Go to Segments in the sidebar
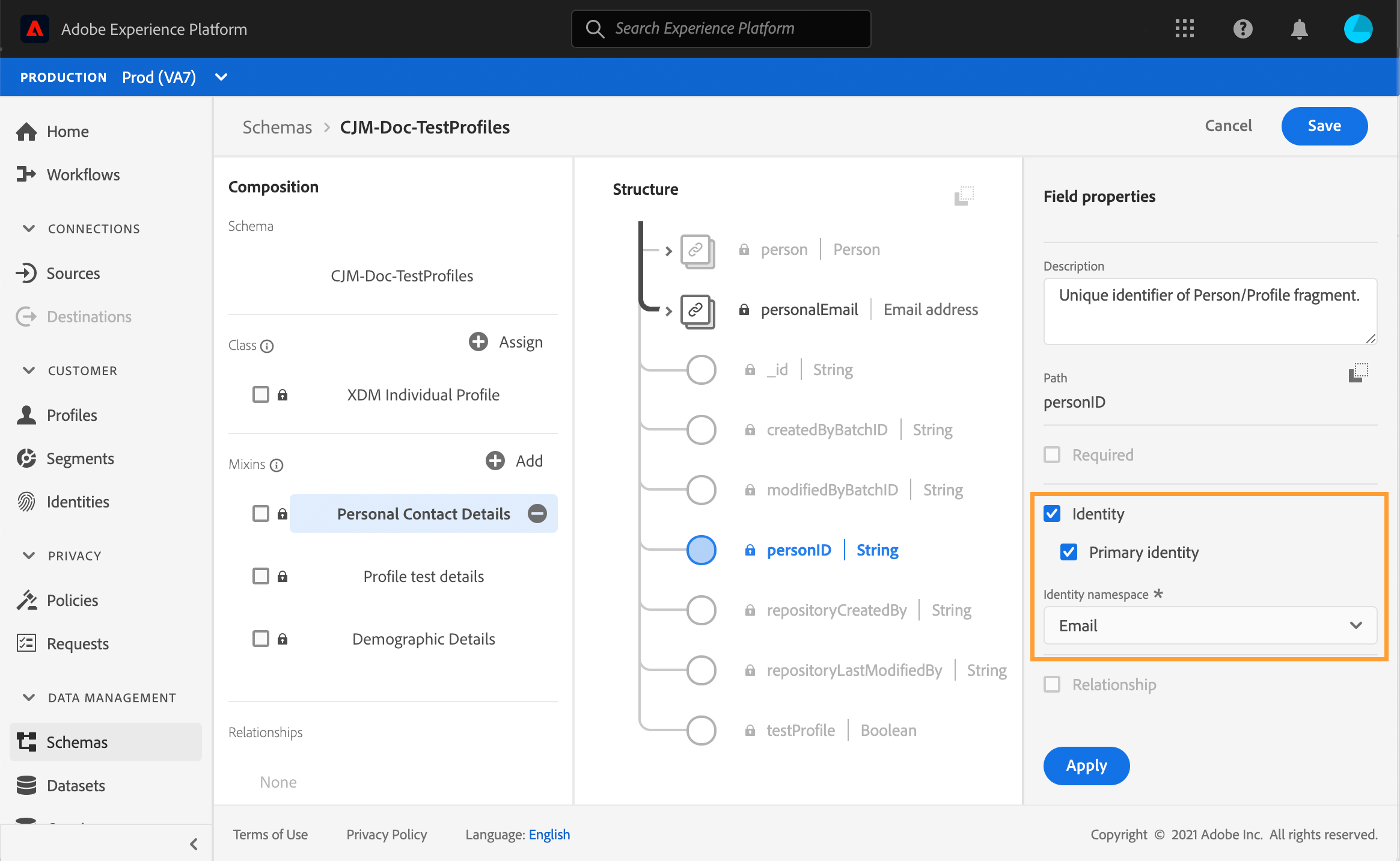Image resolution: width=1400 pixels, height=861 pixels. (x=80, y=459)
